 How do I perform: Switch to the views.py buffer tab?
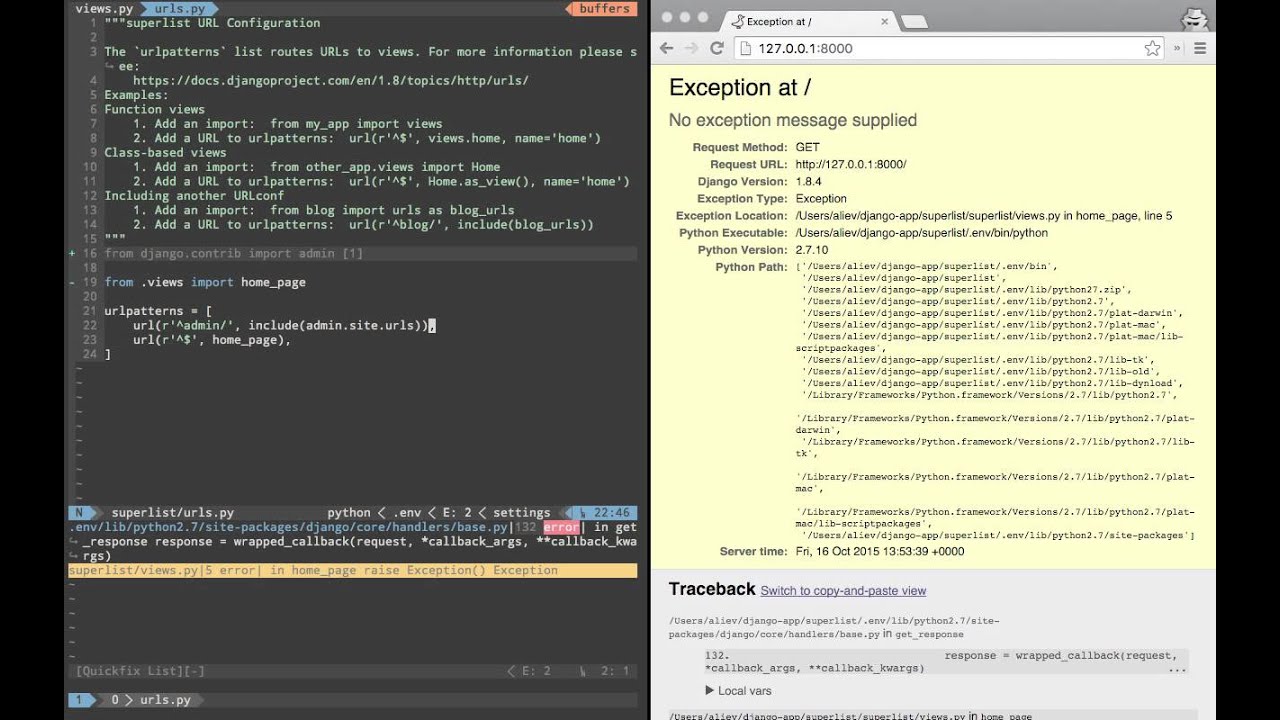pos(104,8)
